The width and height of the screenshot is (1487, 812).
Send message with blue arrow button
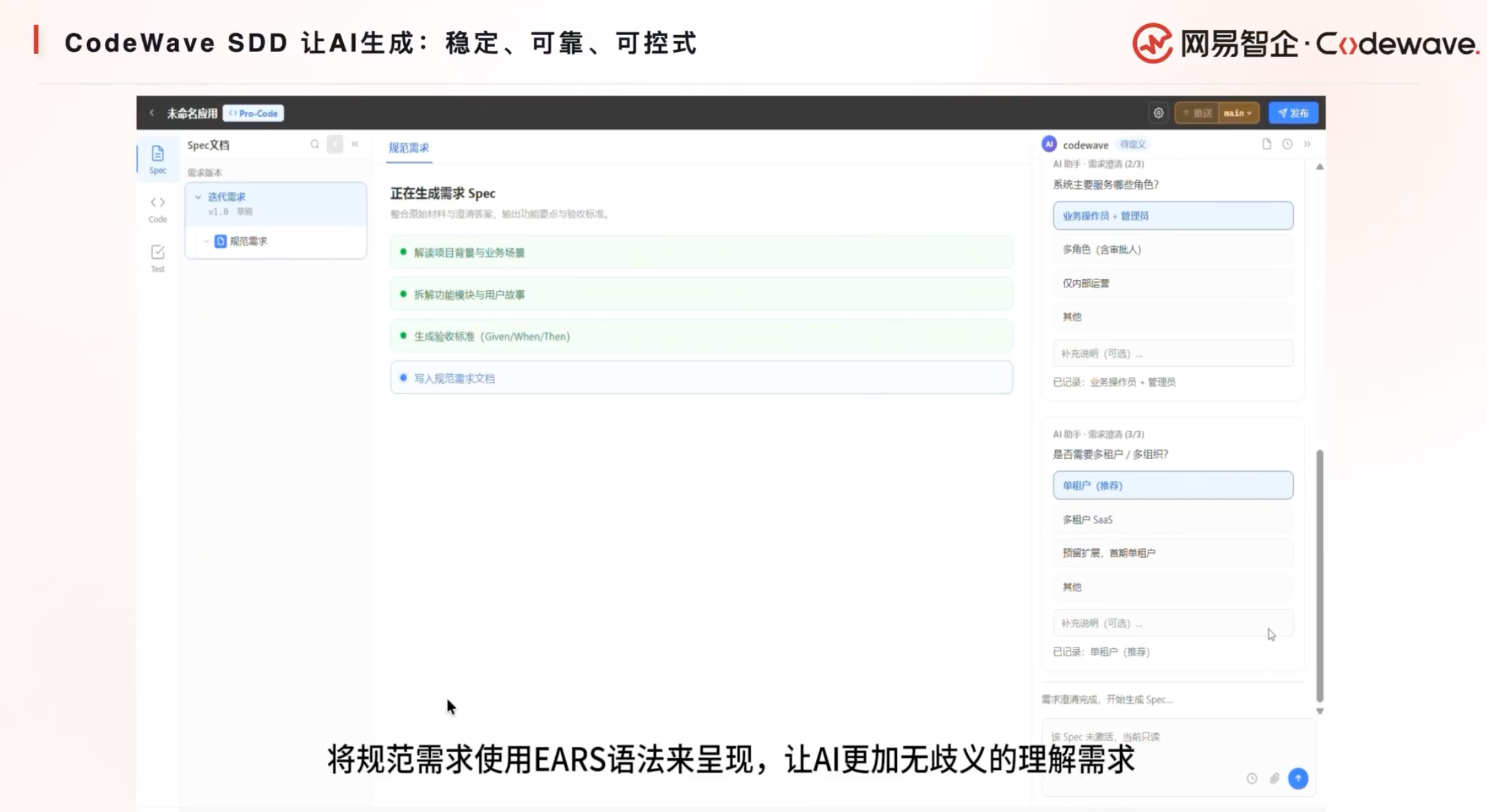1298,778
